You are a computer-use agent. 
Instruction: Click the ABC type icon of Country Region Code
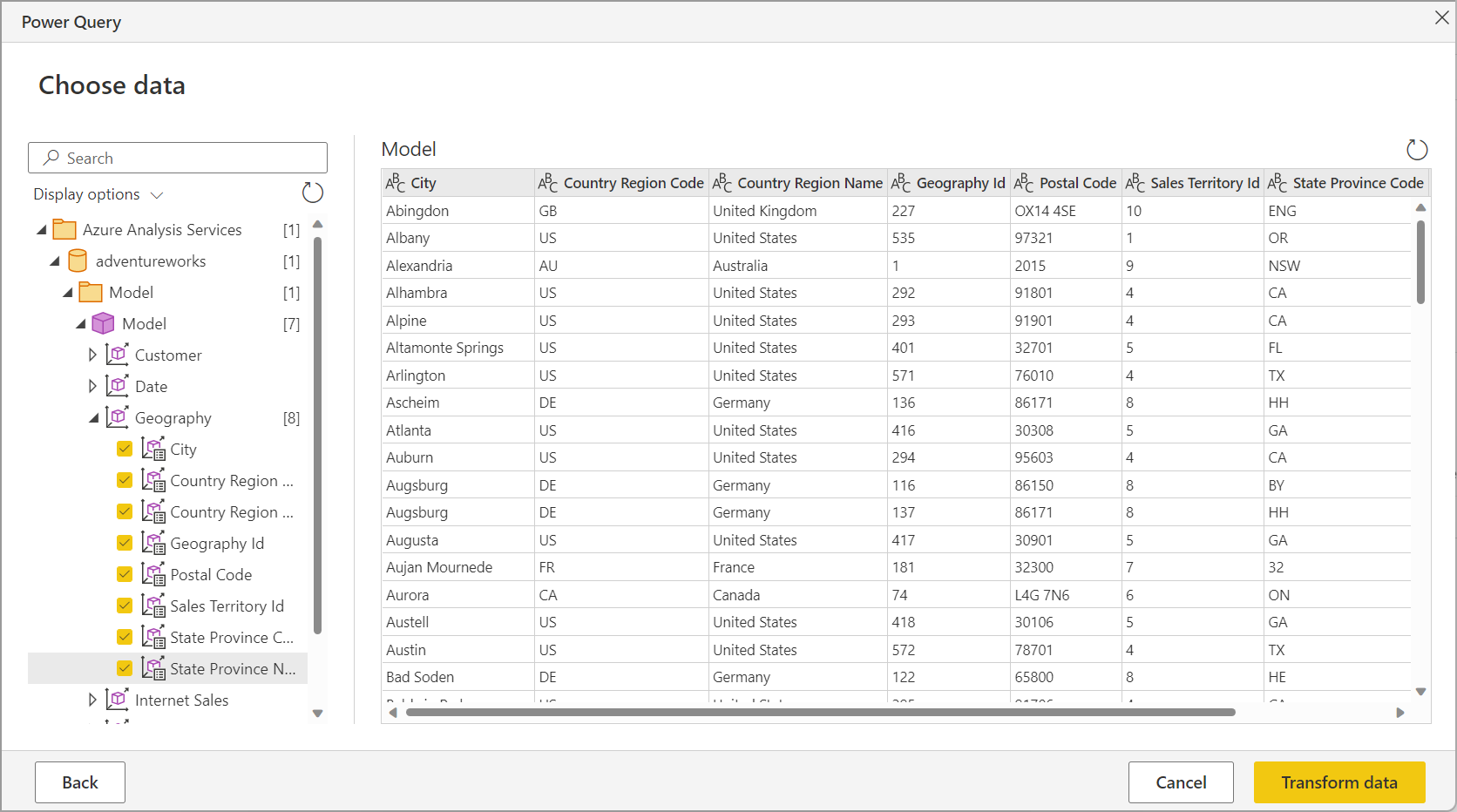[x=548, y=182]
